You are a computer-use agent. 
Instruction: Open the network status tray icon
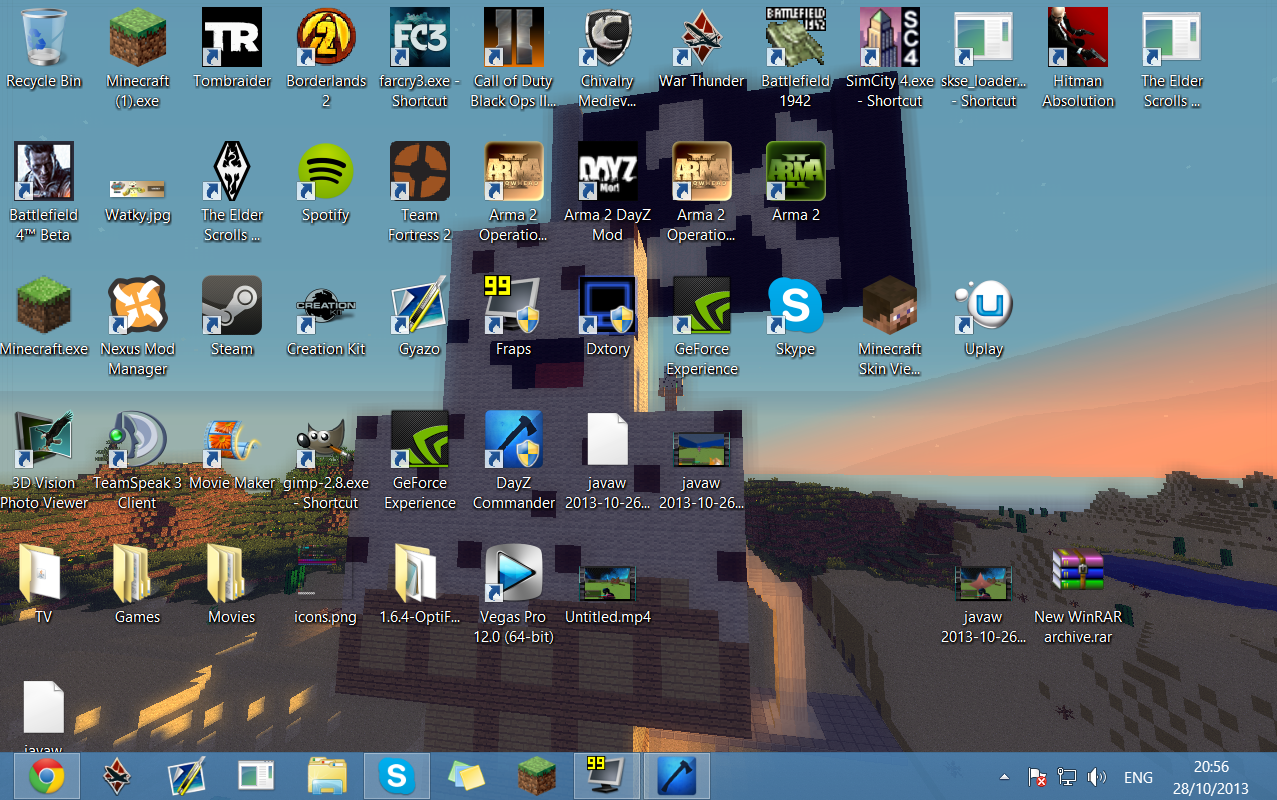pos(1067,777)
